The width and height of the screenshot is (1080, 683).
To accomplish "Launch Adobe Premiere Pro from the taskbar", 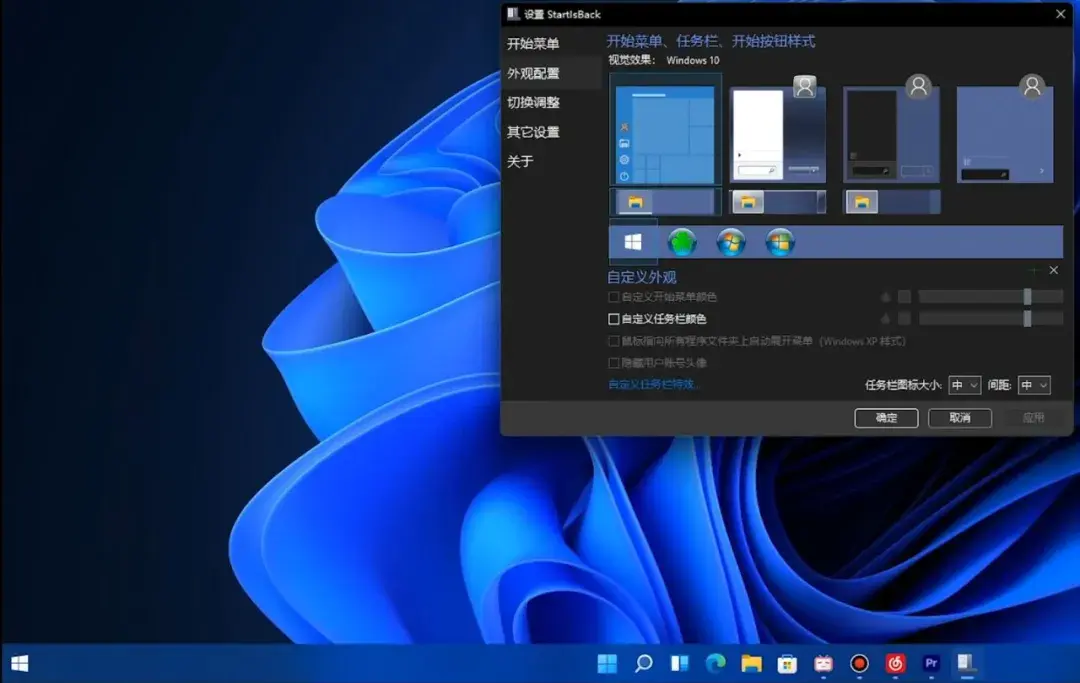I will coord(931,663).
